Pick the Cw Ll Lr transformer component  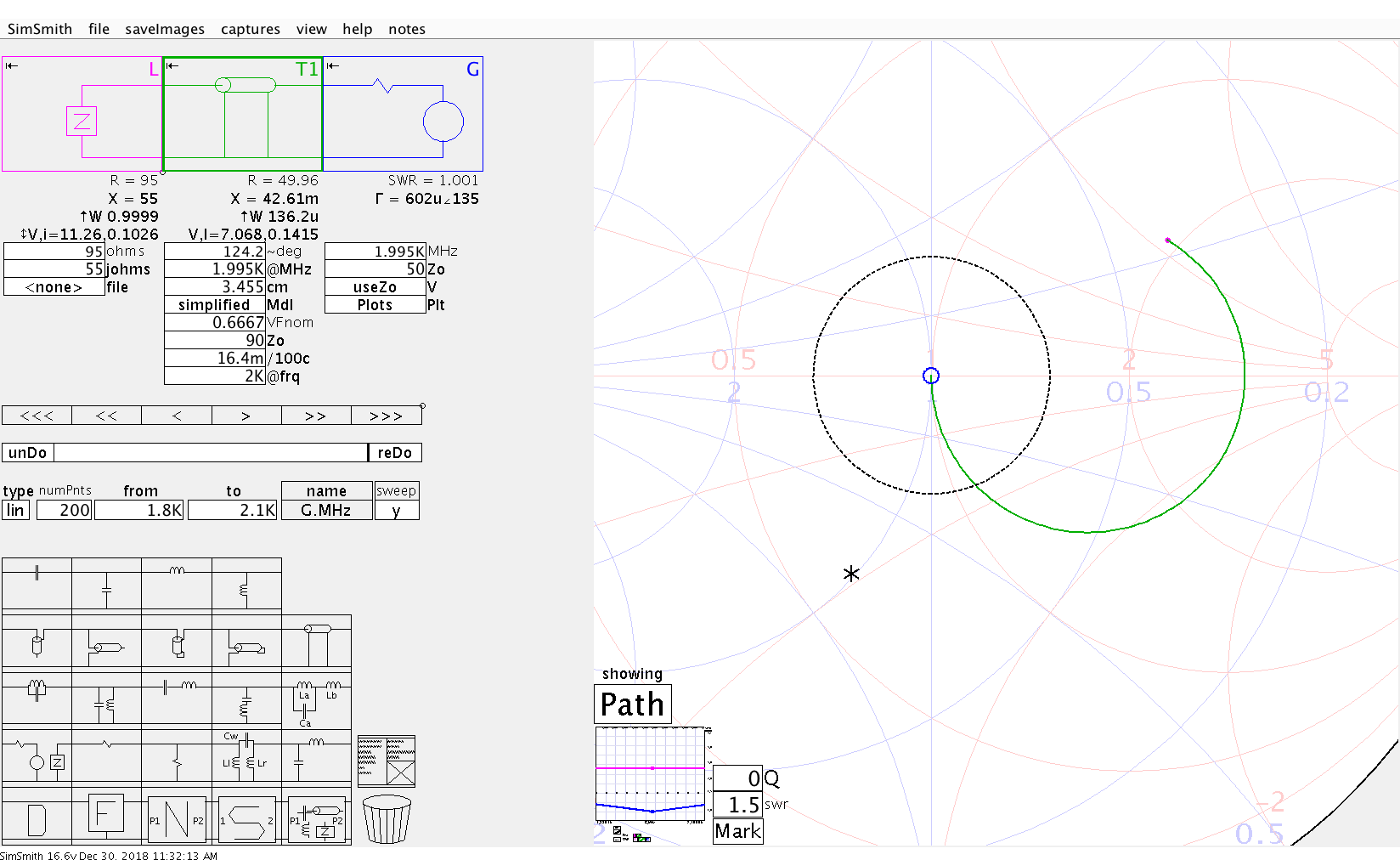[x=246, y=756]
